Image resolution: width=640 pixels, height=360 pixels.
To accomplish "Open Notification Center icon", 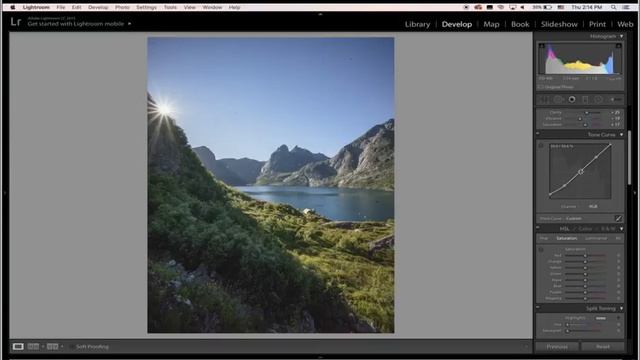I will pos(626,7).
